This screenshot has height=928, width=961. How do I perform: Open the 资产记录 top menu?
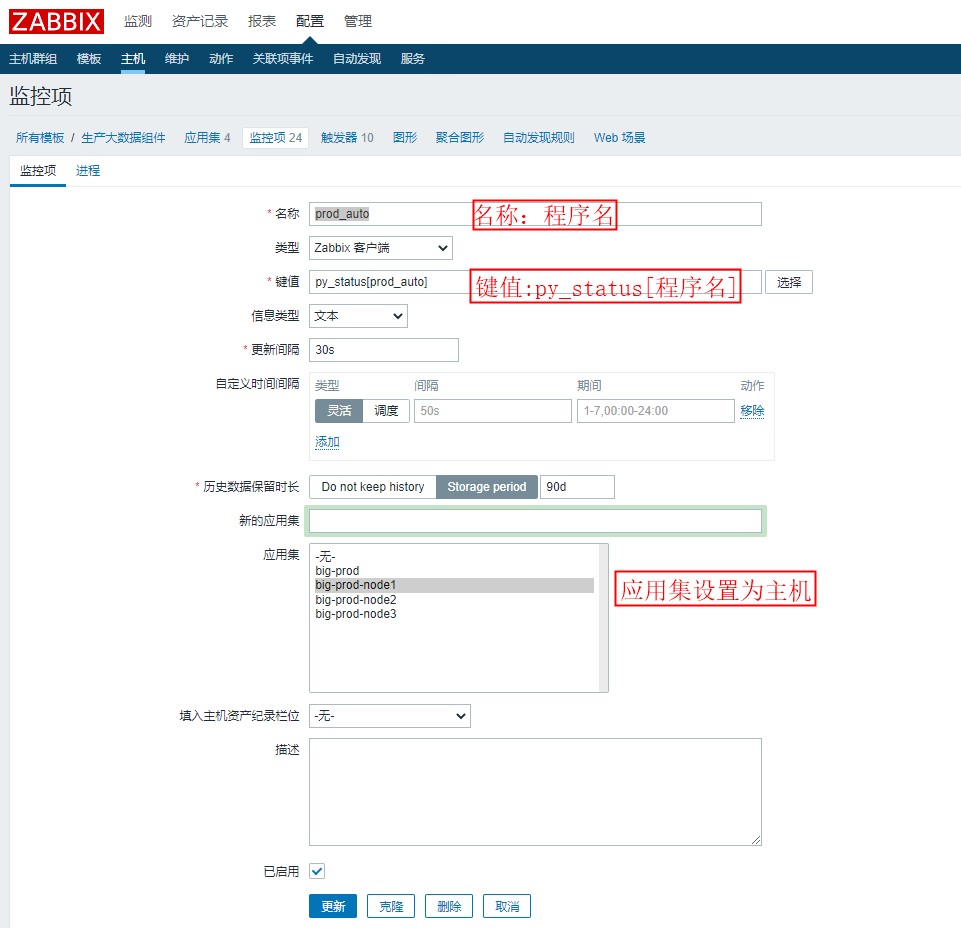200,21
